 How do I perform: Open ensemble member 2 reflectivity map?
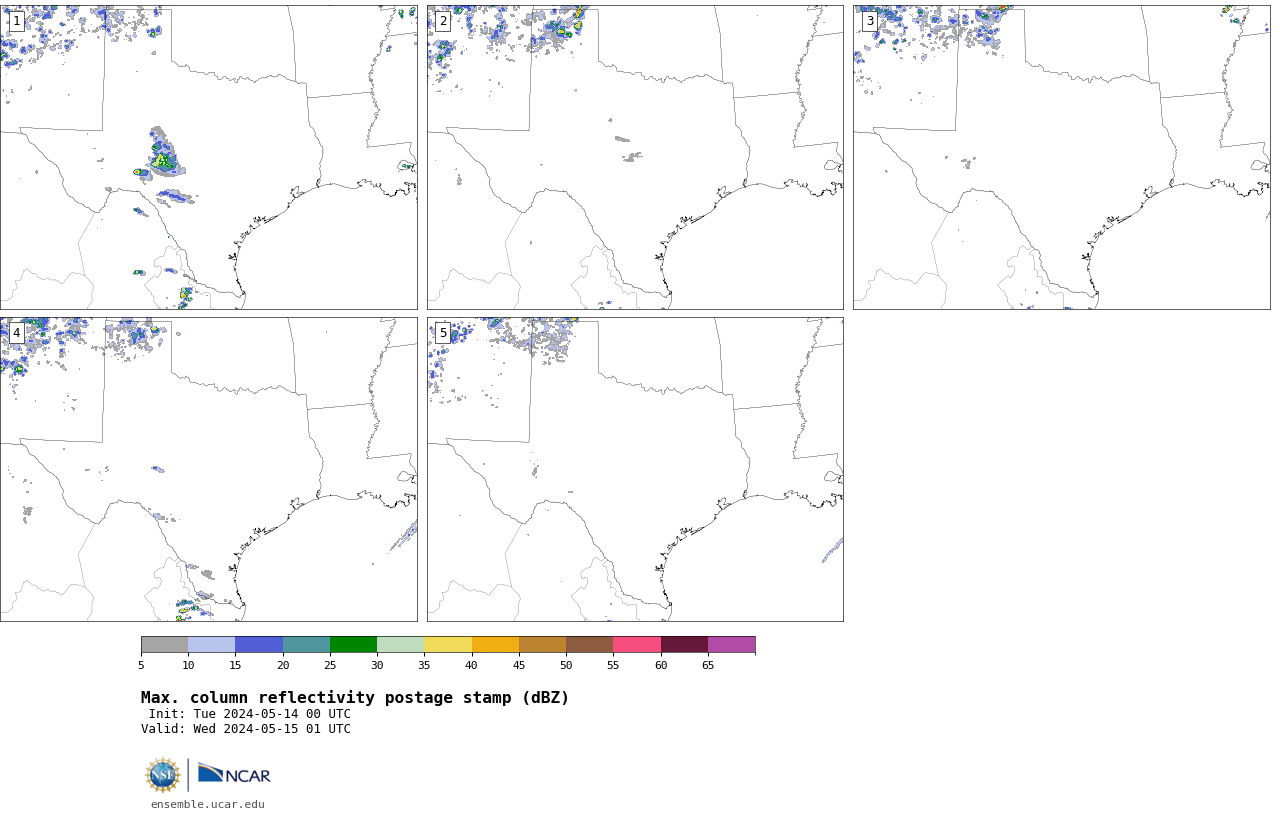click(635, 157)
